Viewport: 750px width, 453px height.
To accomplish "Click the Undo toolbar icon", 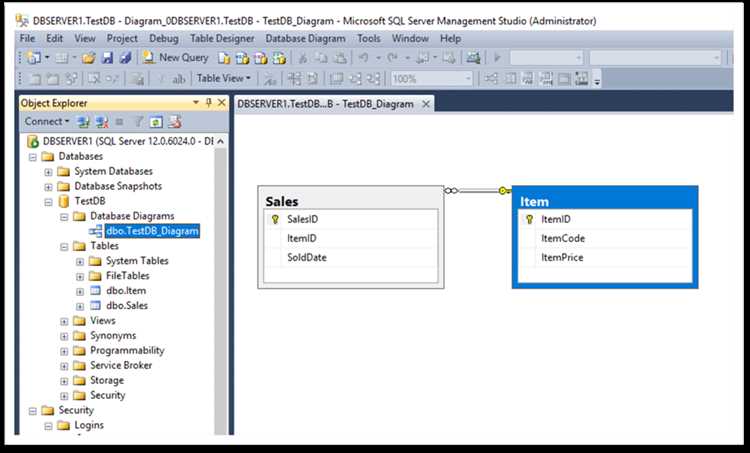I will (x=364, y=58).
